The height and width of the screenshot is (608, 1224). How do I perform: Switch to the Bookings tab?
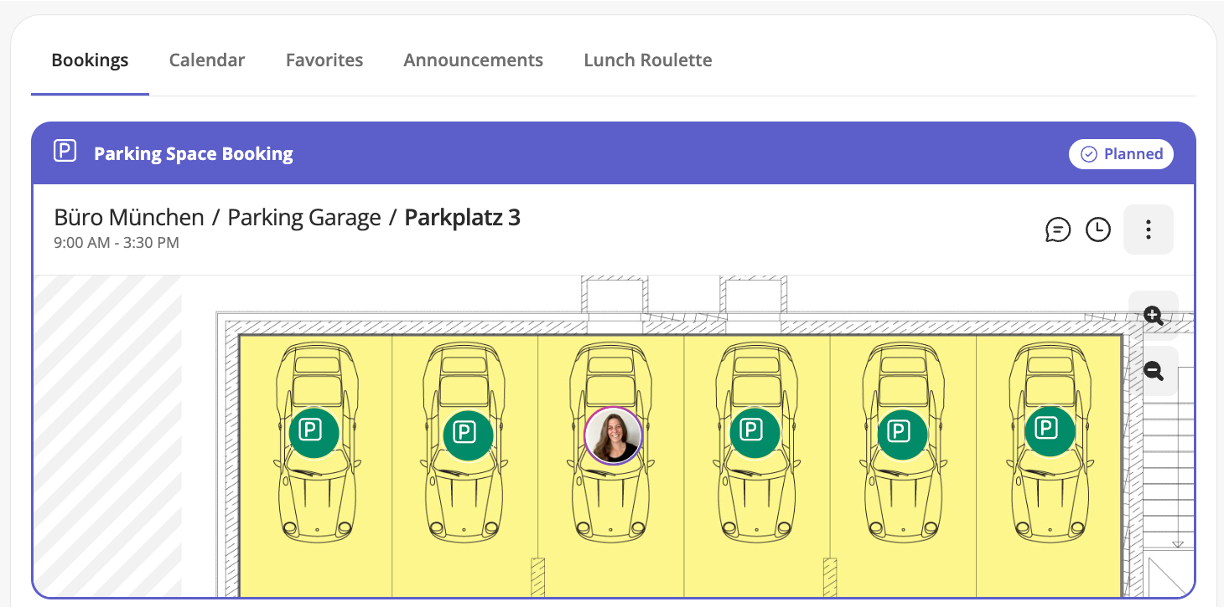90,60
